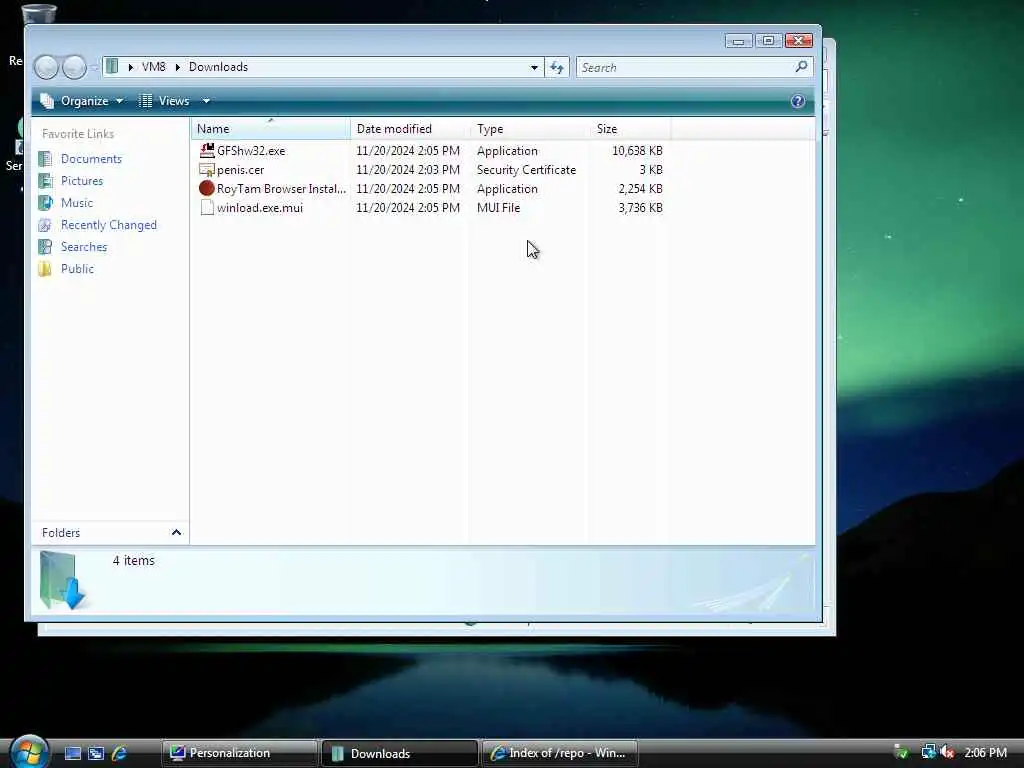Click the Searches icon in Favorite Links
The width and height of the screenshot is (1024, 768).
[x=45, y=247]
